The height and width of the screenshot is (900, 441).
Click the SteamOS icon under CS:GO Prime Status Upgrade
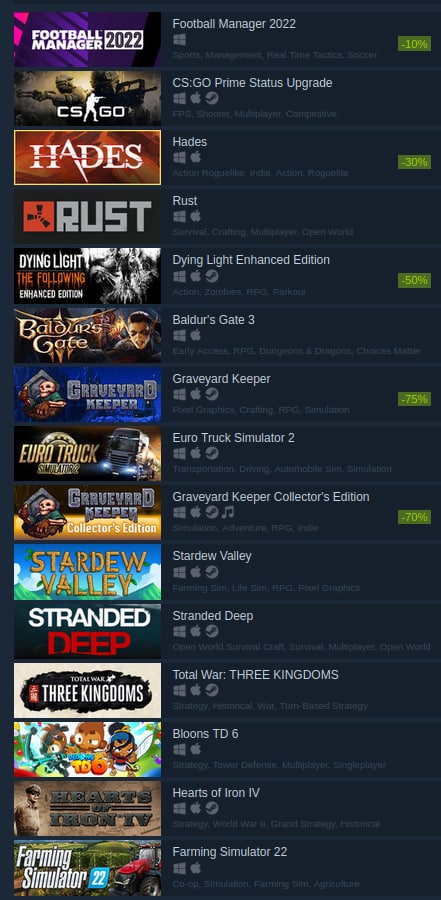[x=212, y=99]
